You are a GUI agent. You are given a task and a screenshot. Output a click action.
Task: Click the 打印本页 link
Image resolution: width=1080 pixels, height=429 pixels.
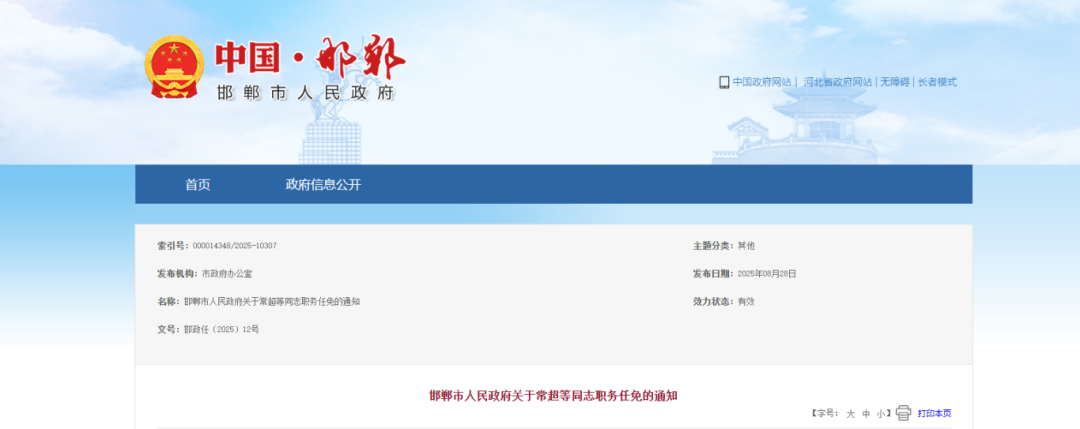point(934,414)
